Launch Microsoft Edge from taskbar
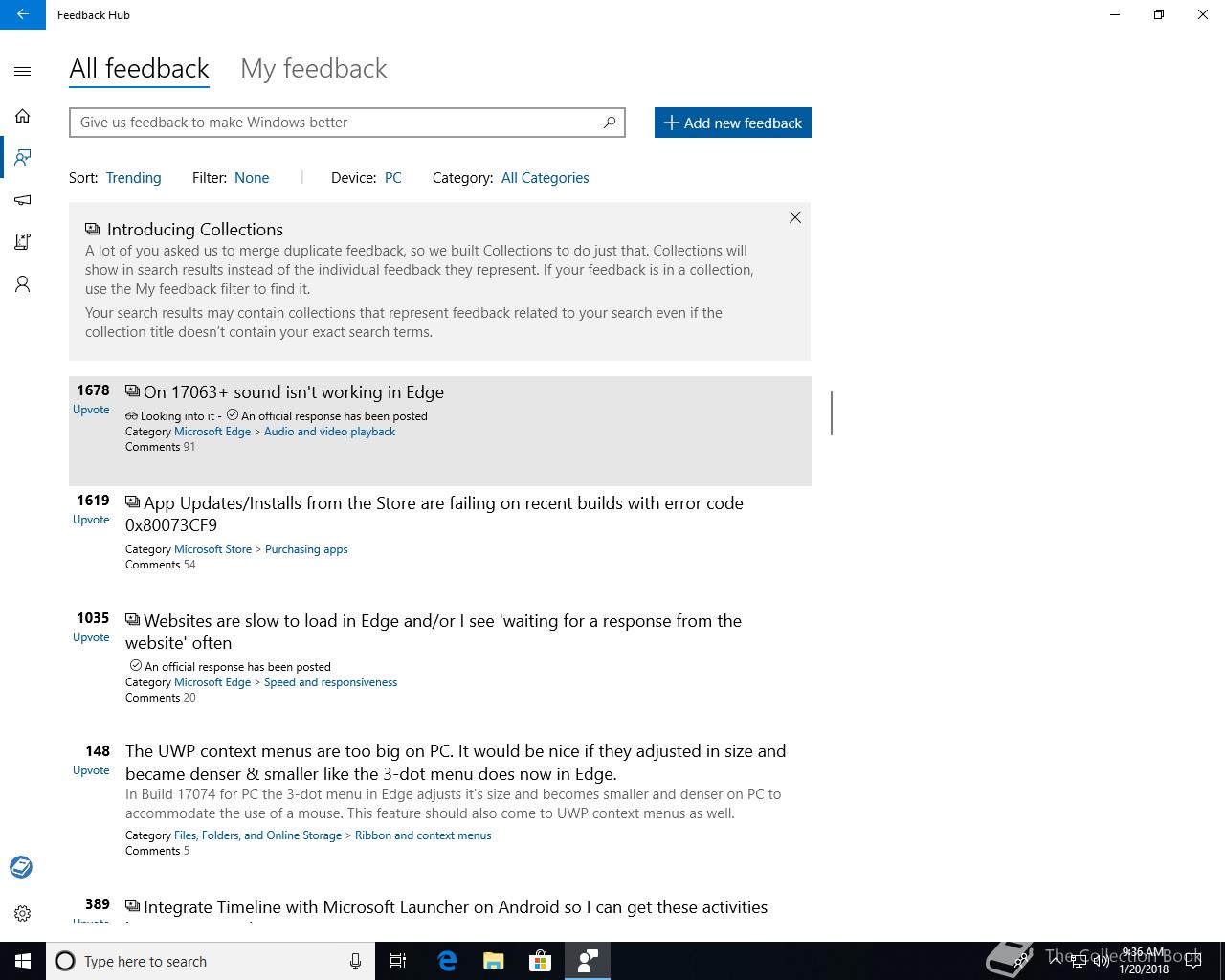 (447, 961)
